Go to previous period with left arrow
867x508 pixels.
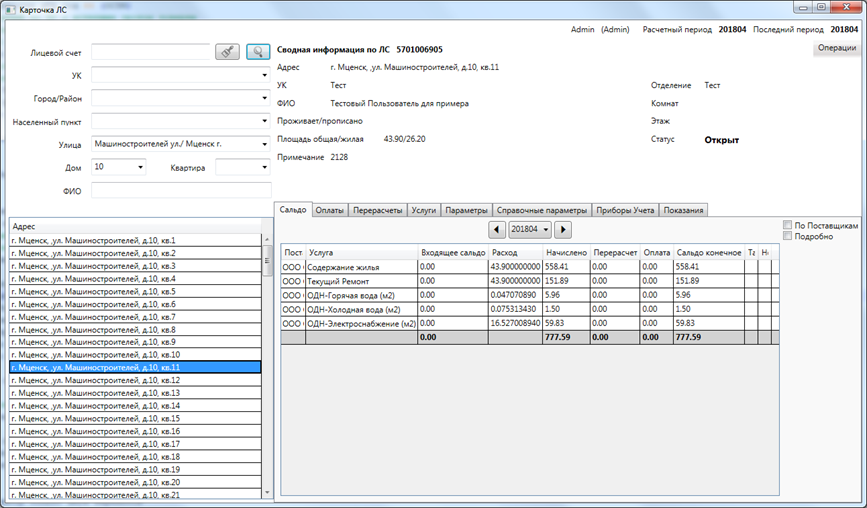click(497, 230)
